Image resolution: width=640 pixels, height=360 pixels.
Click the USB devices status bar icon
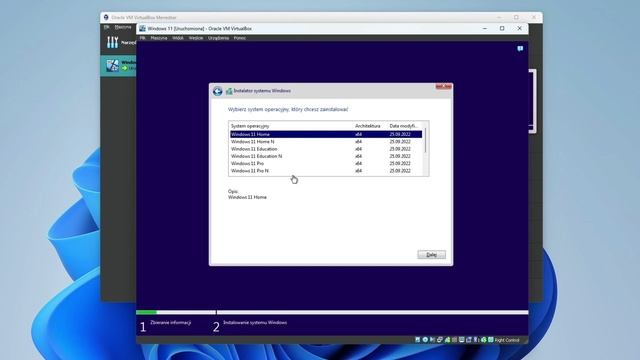[447, 340]
